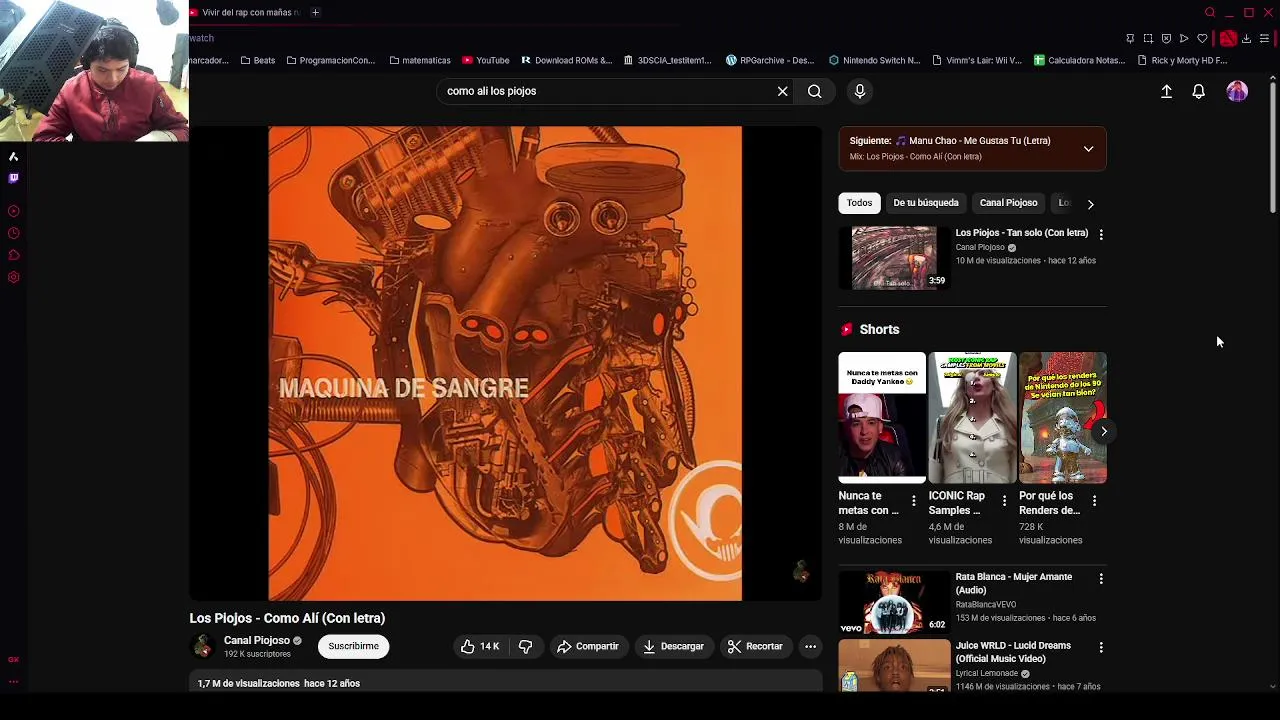The image size is (1280, 720).
Task: Open options for ICONIC Rap Samples short
Action: pos(1004,500)
